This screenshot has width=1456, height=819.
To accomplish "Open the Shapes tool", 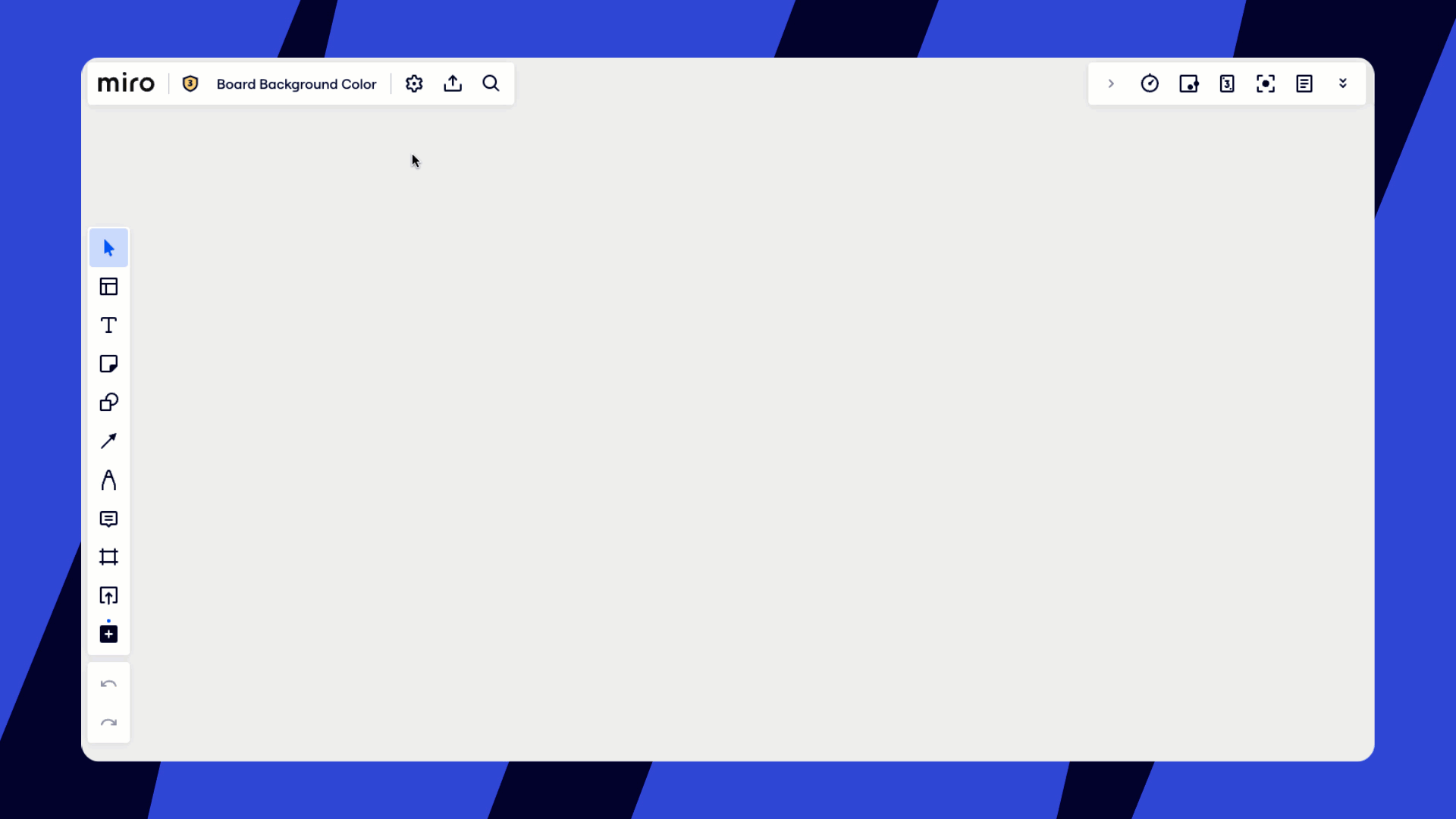I will [108, 403].
